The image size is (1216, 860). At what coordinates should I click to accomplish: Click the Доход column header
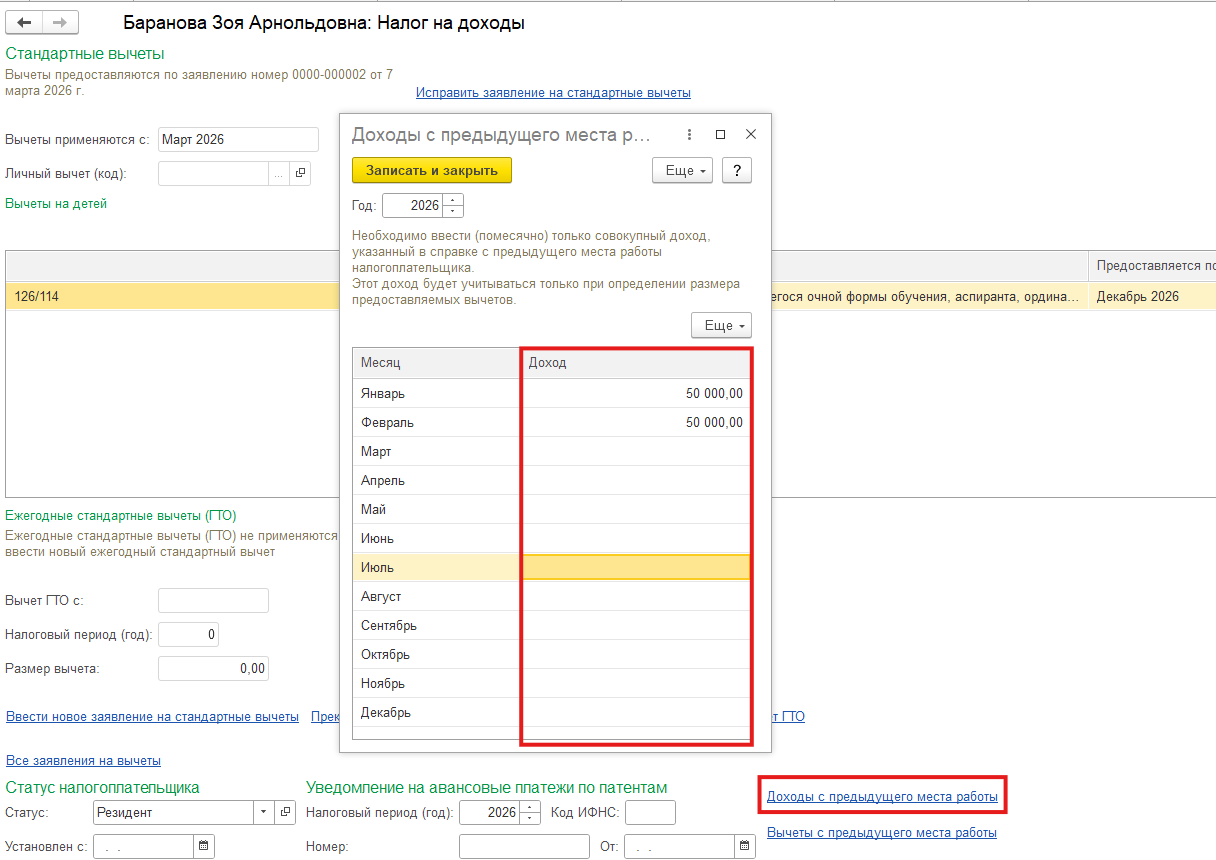click(636, 363)
